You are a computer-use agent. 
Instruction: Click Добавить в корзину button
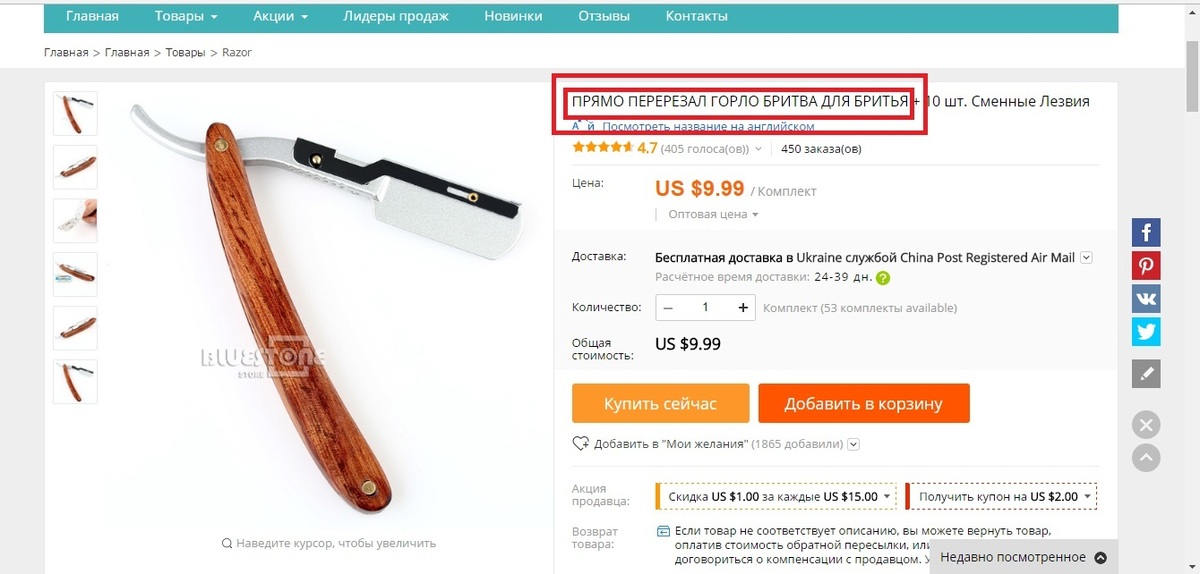tap(864, 404)
